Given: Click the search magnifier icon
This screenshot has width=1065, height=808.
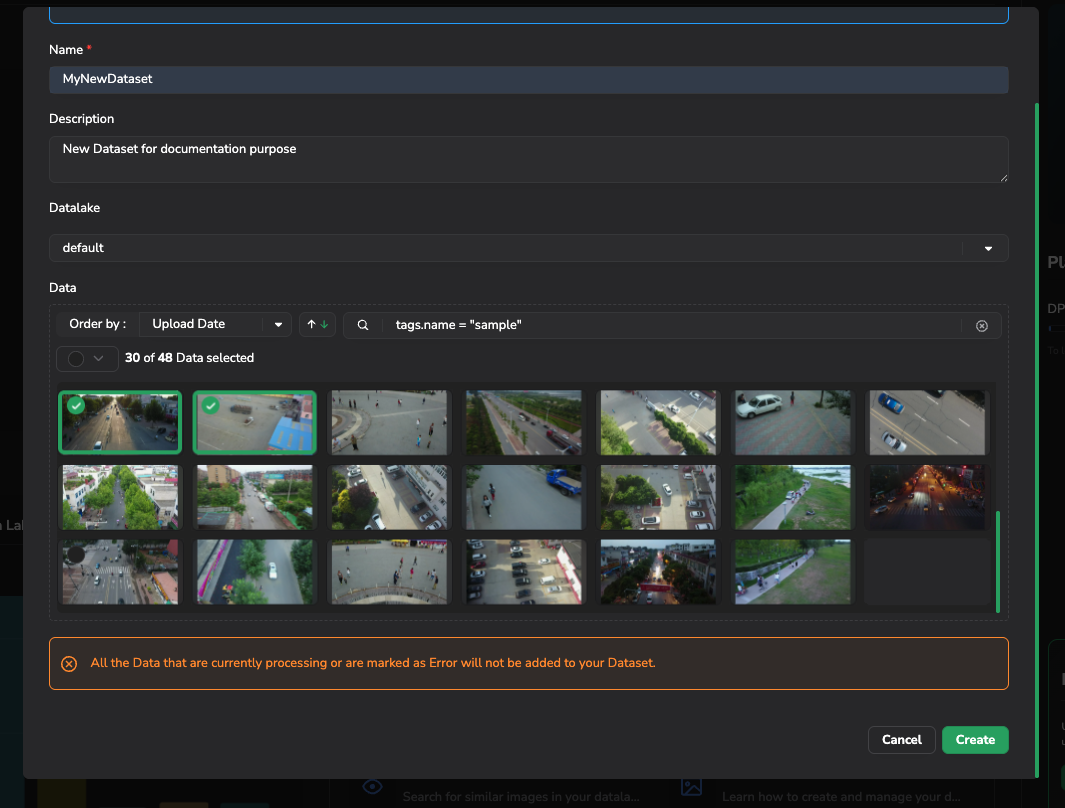Looking at the screenshot, I should coord(363,325).
